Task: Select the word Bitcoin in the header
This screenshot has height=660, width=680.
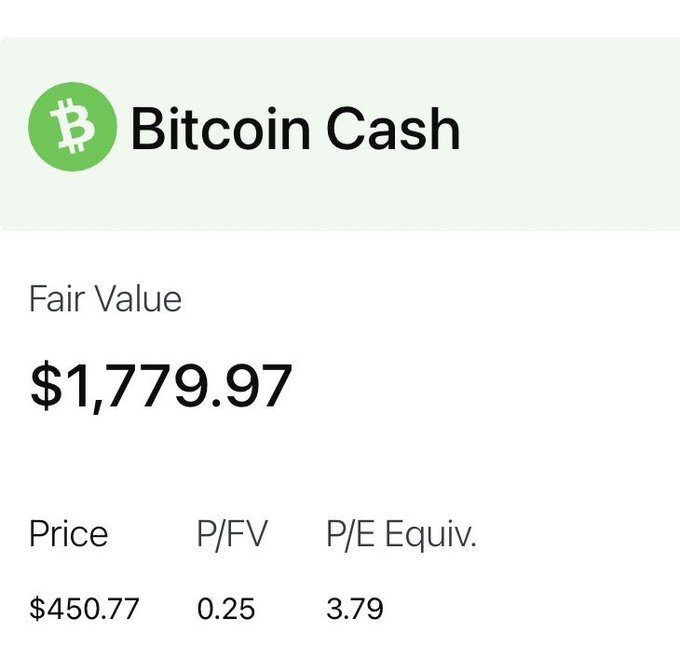Action: click(x=221, y=128)
